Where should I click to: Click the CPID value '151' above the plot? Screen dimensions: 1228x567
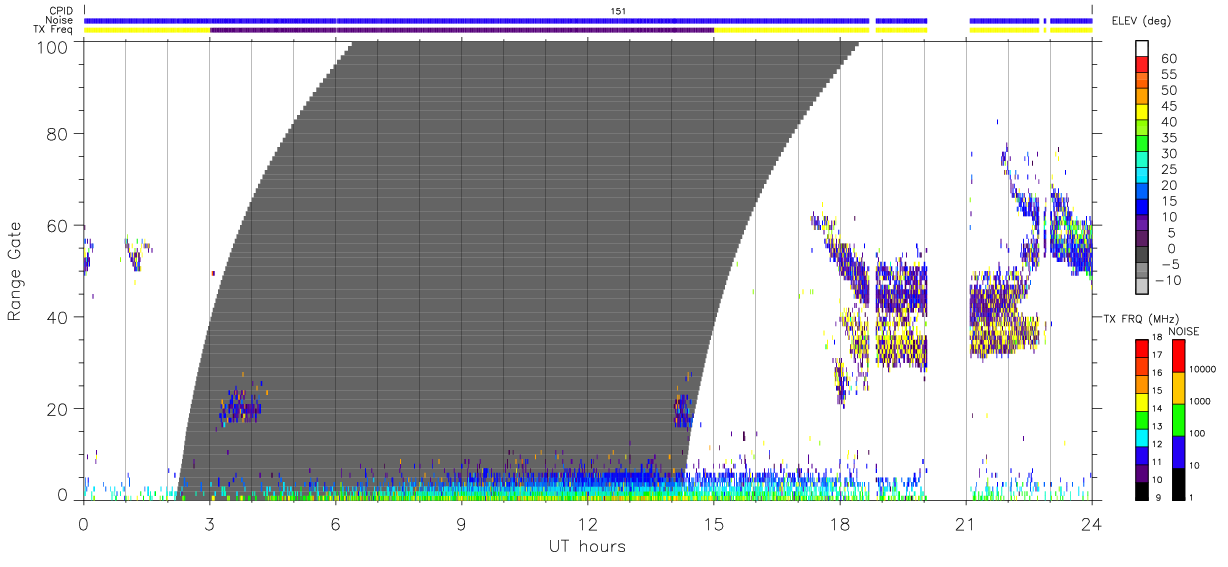[619, 11]
